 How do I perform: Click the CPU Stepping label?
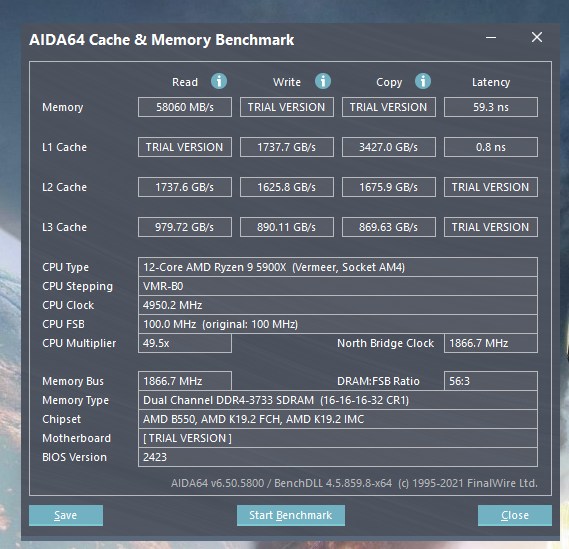click(x=77, y=287)
